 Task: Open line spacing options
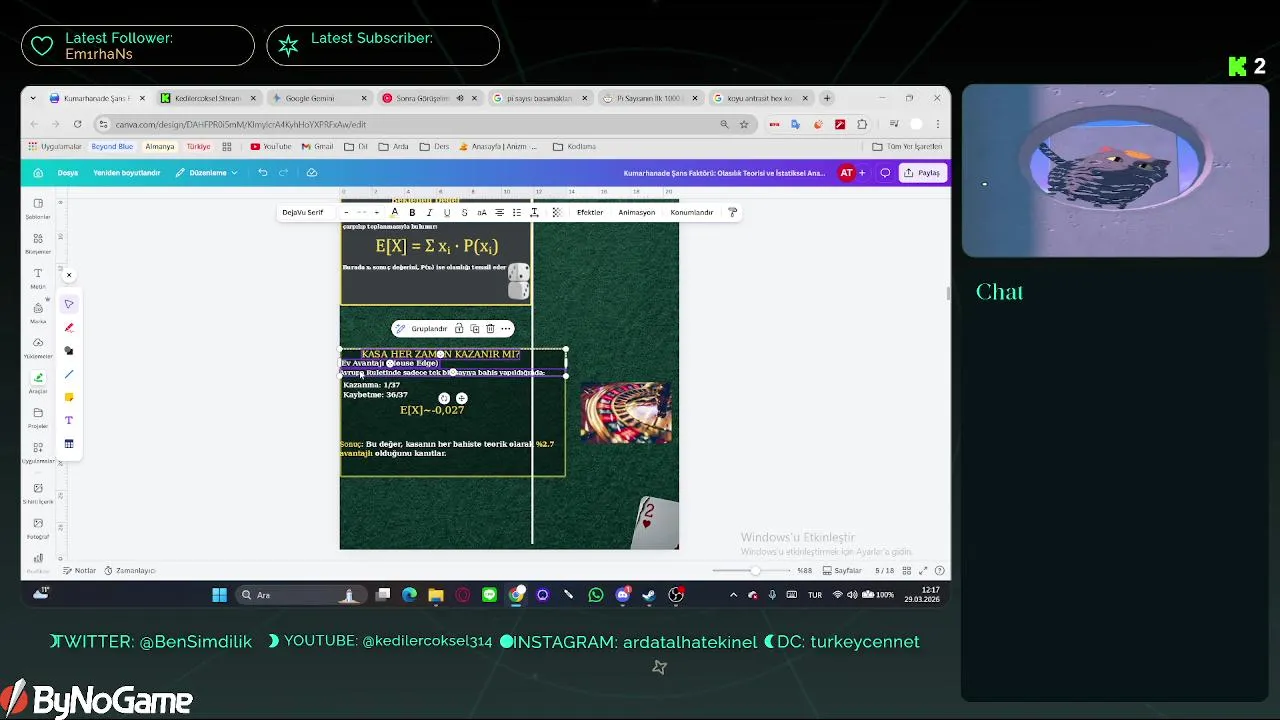pos(534,212)
